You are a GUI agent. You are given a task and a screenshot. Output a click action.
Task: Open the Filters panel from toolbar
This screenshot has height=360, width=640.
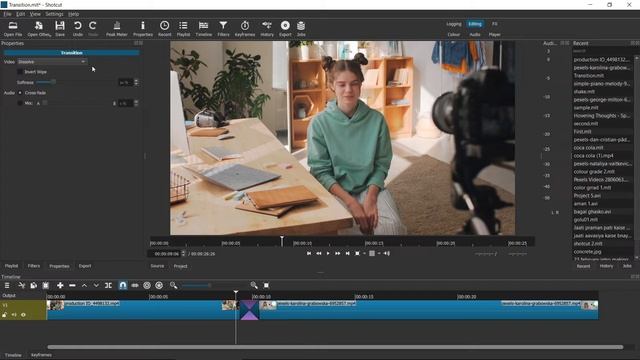click(223, 29)
